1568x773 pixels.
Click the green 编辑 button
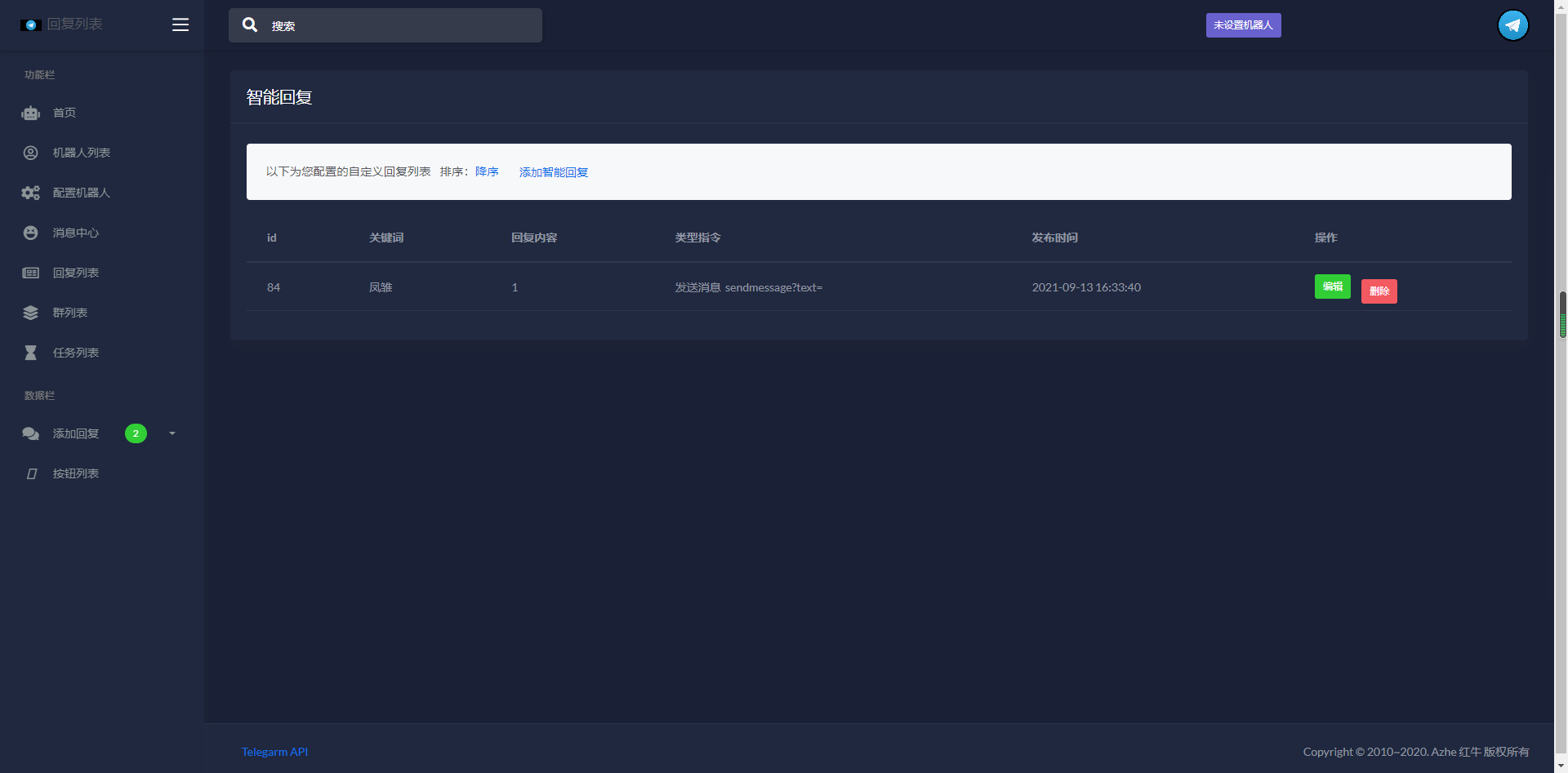pos(1332,287)
